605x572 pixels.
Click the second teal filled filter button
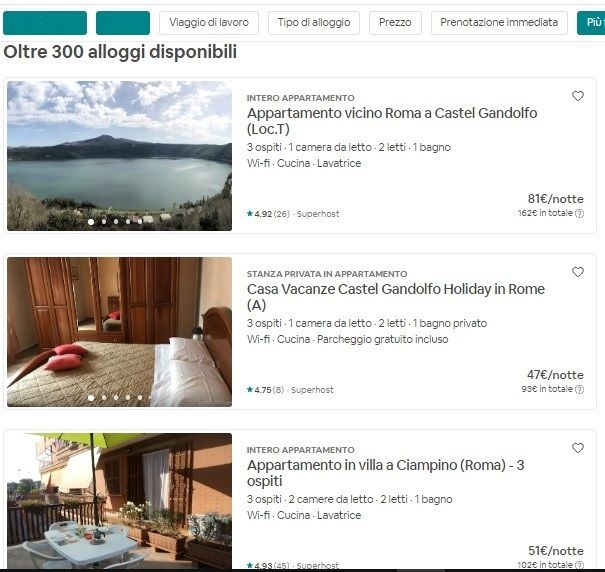(123, 23)
